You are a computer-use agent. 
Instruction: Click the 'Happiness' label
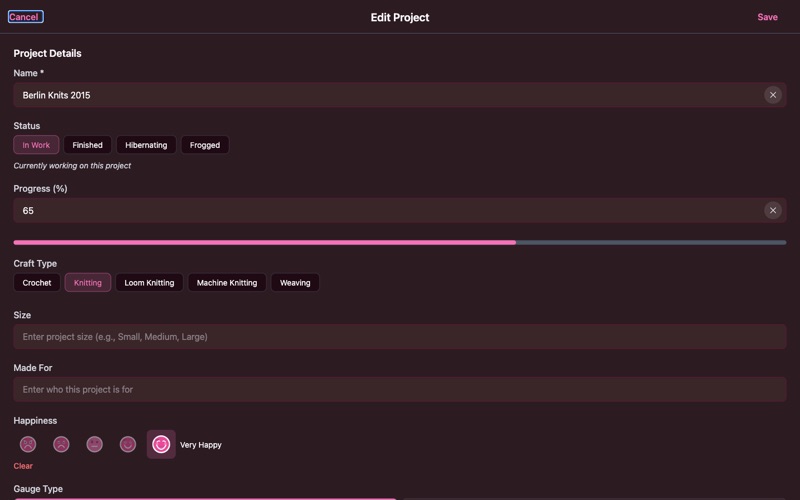[35, 420]
